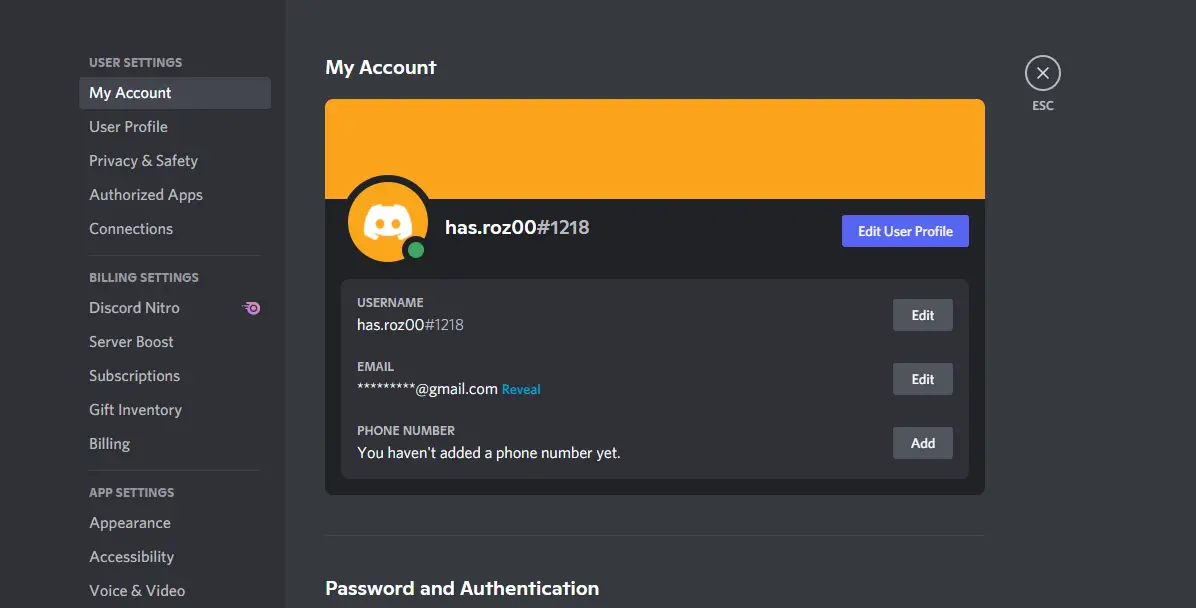
Task: Click the masked @gmail.com email text
Action: click(x=427, y=389)
